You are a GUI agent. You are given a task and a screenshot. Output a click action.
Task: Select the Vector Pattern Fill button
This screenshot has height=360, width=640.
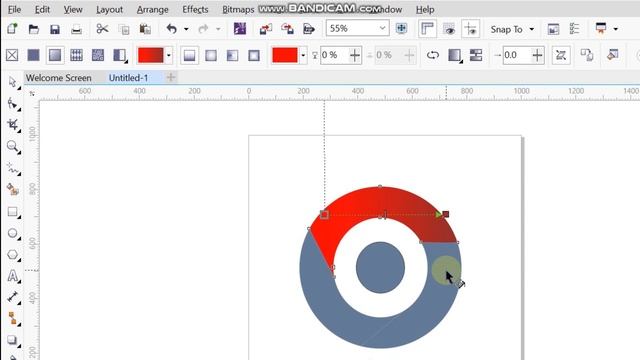pyautogui.click(x=76, y=55)
